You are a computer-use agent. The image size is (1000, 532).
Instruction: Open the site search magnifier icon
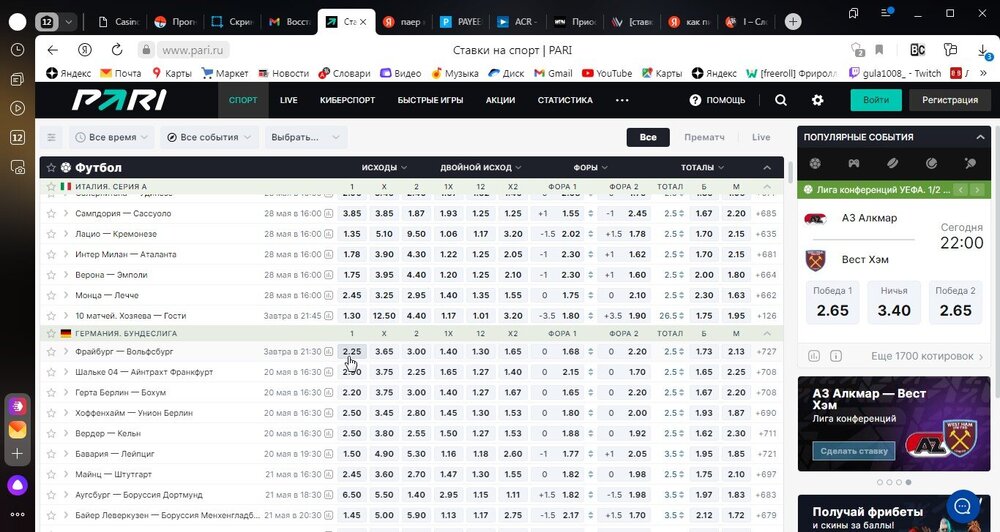781,100
